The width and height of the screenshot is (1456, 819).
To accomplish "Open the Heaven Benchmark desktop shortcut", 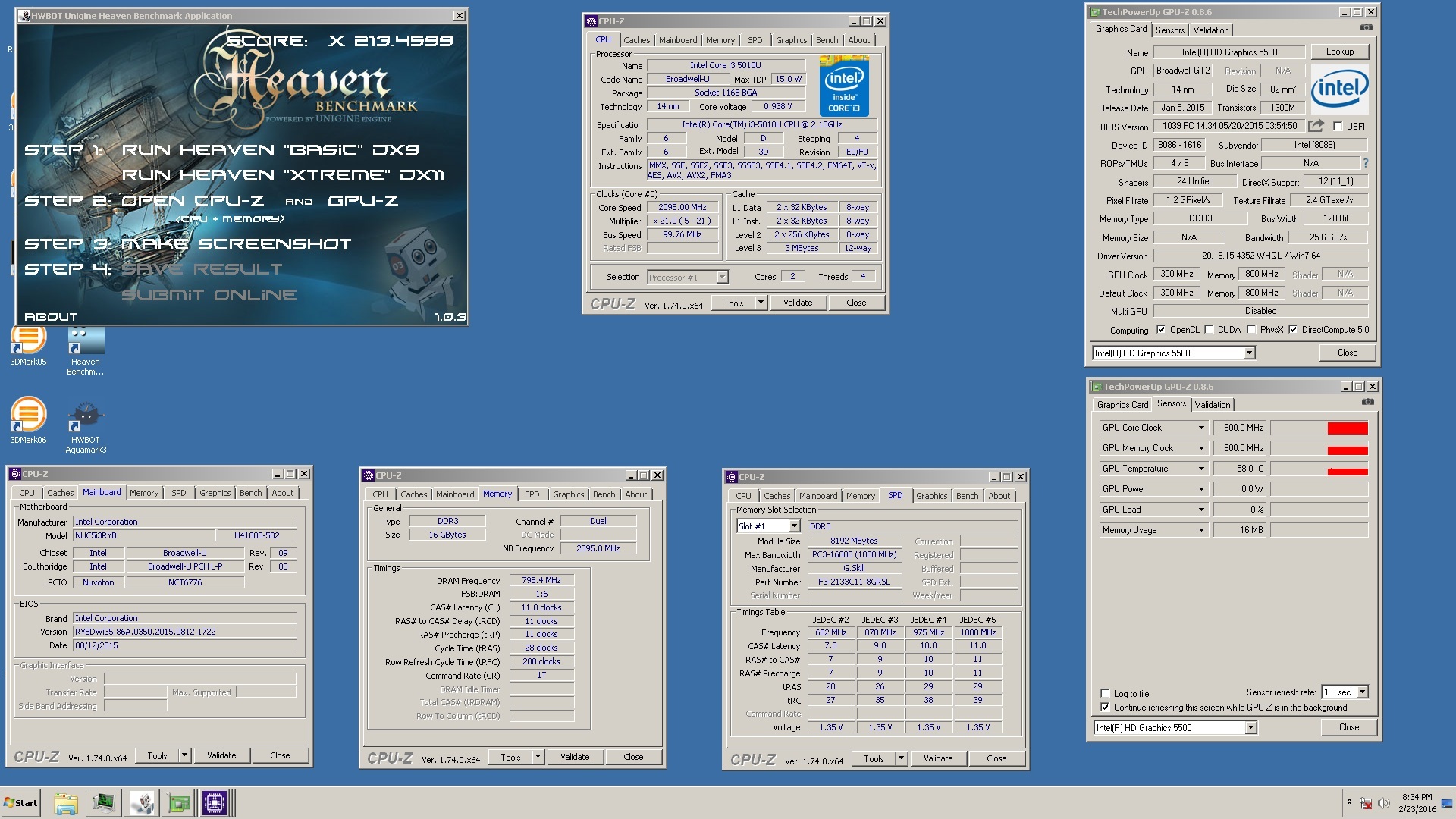I will [x=86, y=350].
